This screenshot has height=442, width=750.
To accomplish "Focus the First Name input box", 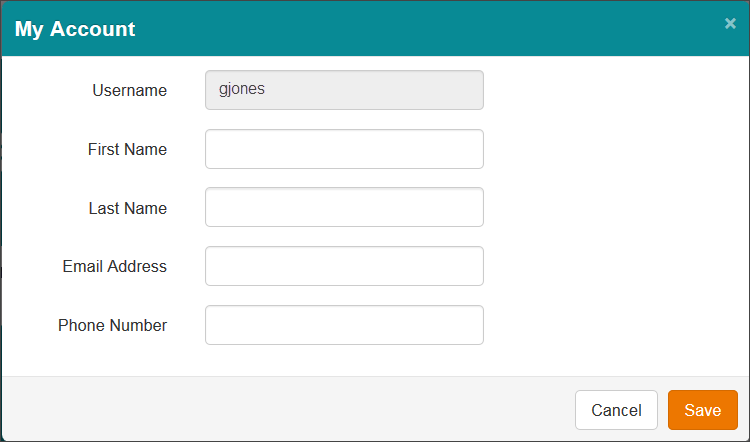I will click(344, 149).
